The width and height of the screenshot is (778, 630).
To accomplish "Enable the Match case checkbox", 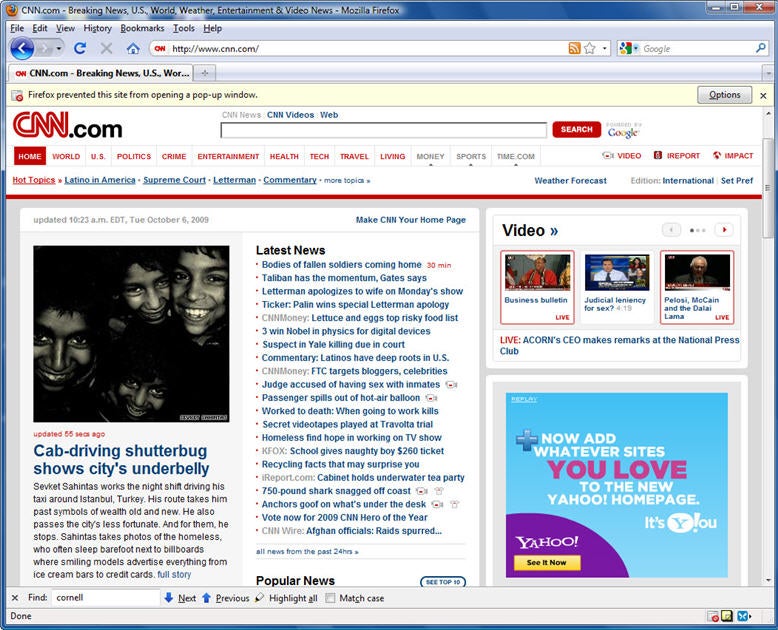I will pyautogui.click(x=330, y=598).
